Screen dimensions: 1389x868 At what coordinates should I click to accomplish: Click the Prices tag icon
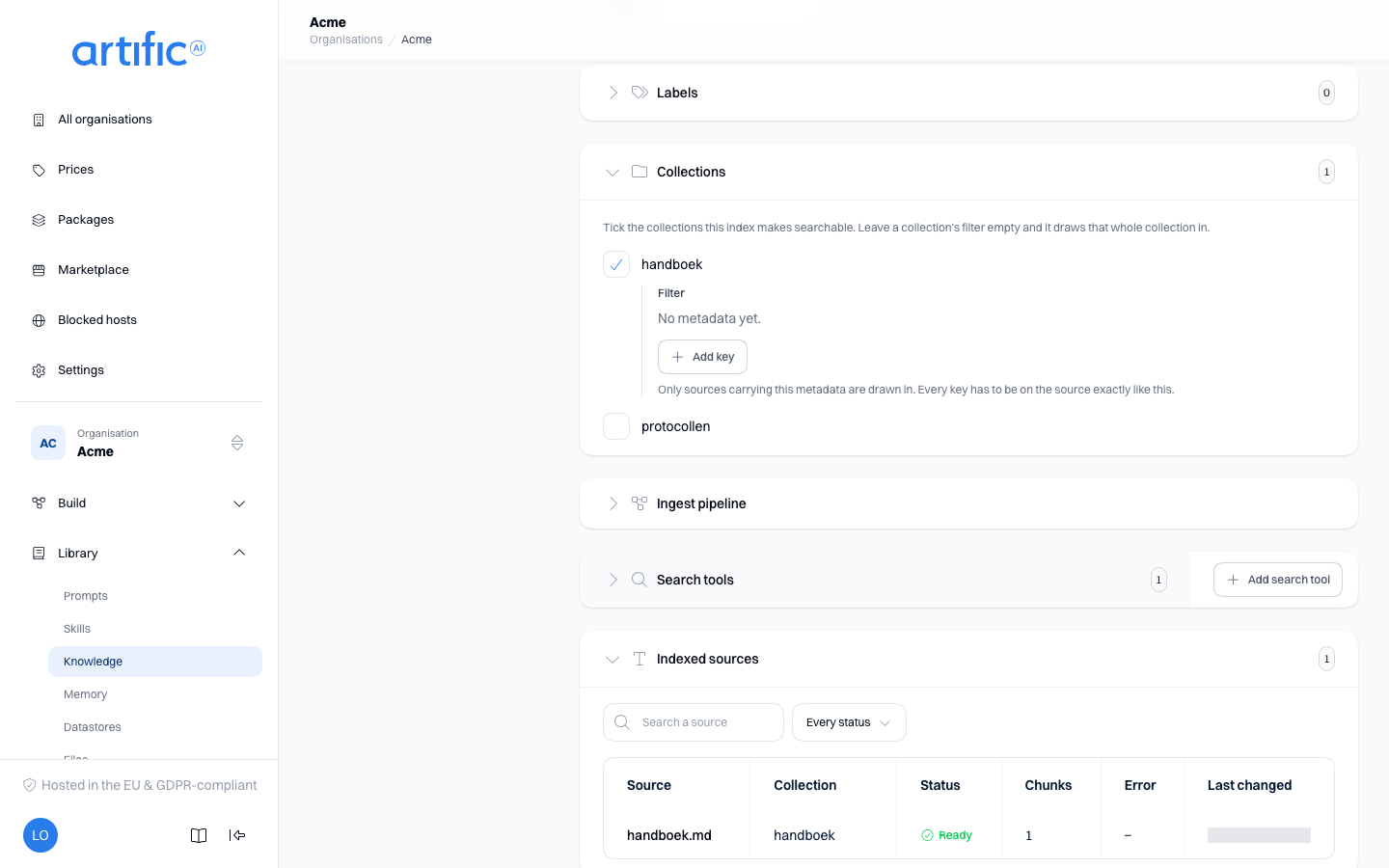coord(39,170)
